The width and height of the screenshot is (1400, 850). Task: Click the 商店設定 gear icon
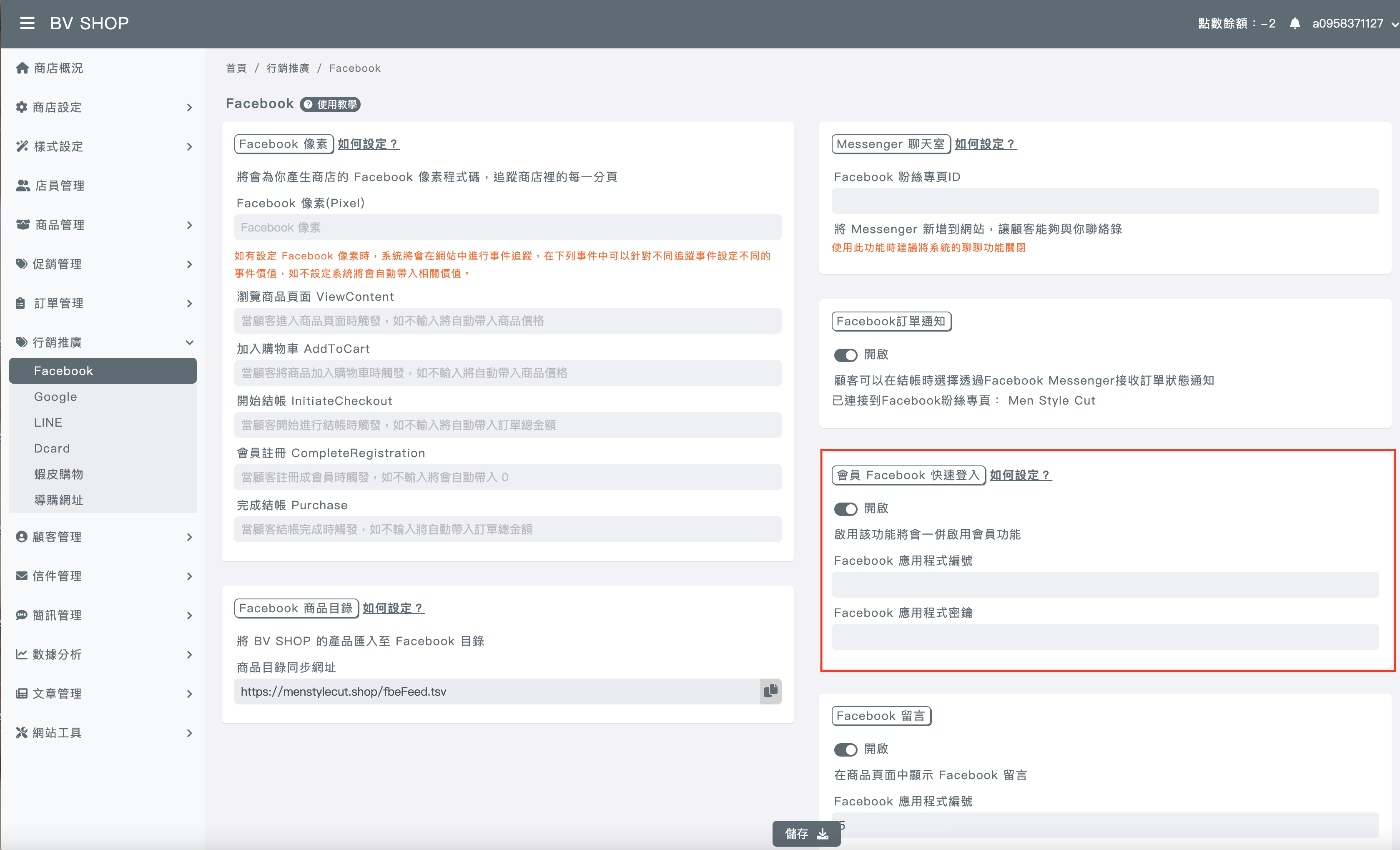(22, 107)
